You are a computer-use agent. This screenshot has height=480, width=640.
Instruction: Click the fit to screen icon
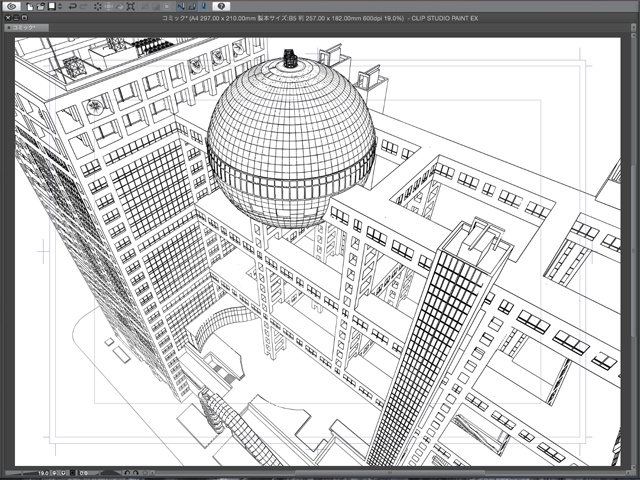[x=73, y=473]
